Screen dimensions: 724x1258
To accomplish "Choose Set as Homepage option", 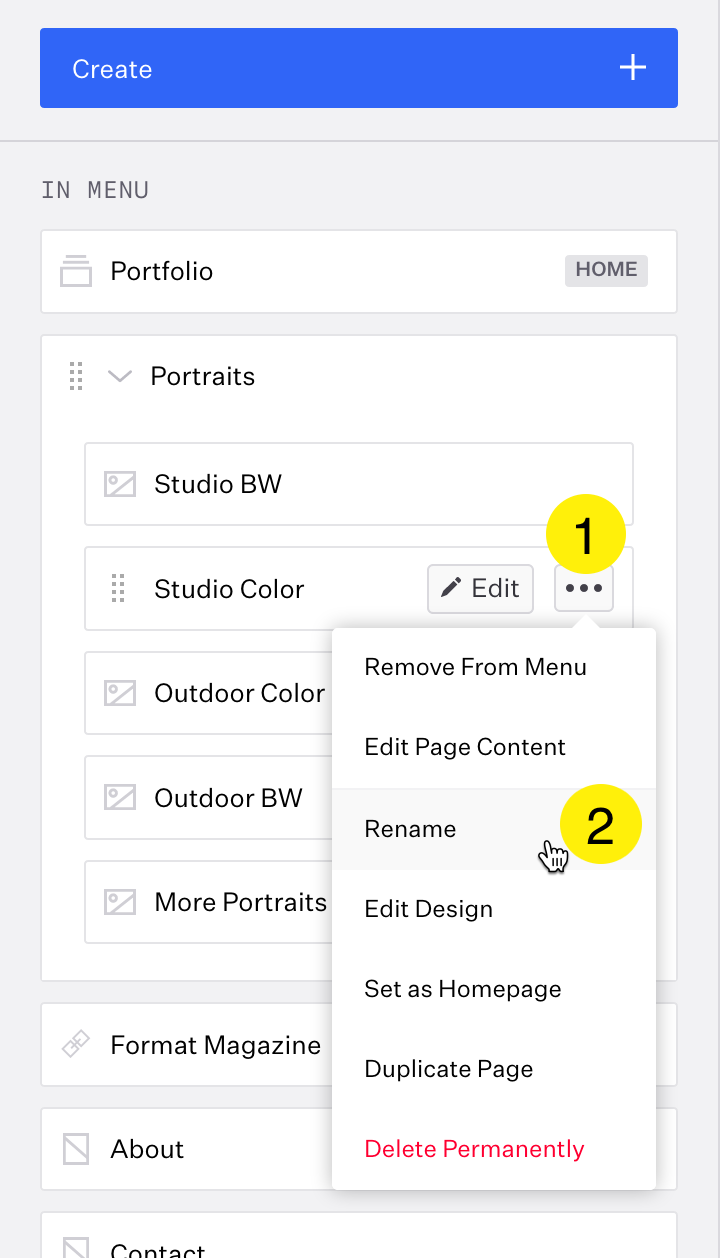I will (x=463, y=989).
